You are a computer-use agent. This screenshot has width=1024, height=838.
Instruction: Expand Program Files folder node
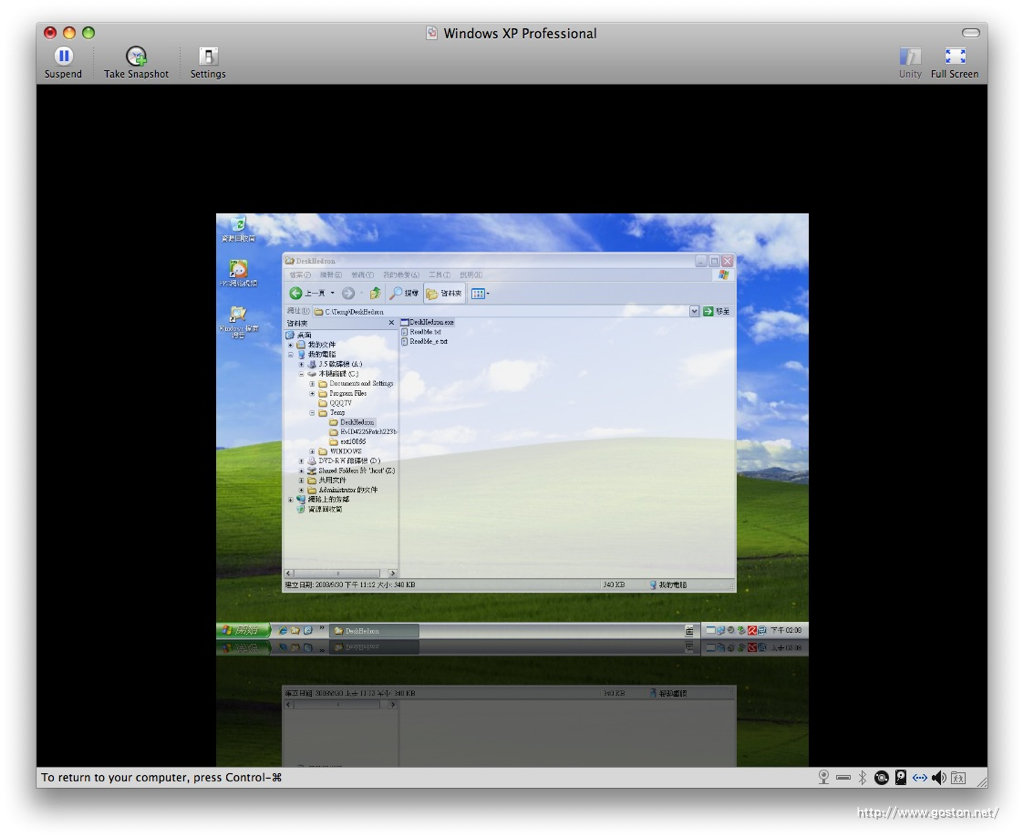[x=312, y=394]
